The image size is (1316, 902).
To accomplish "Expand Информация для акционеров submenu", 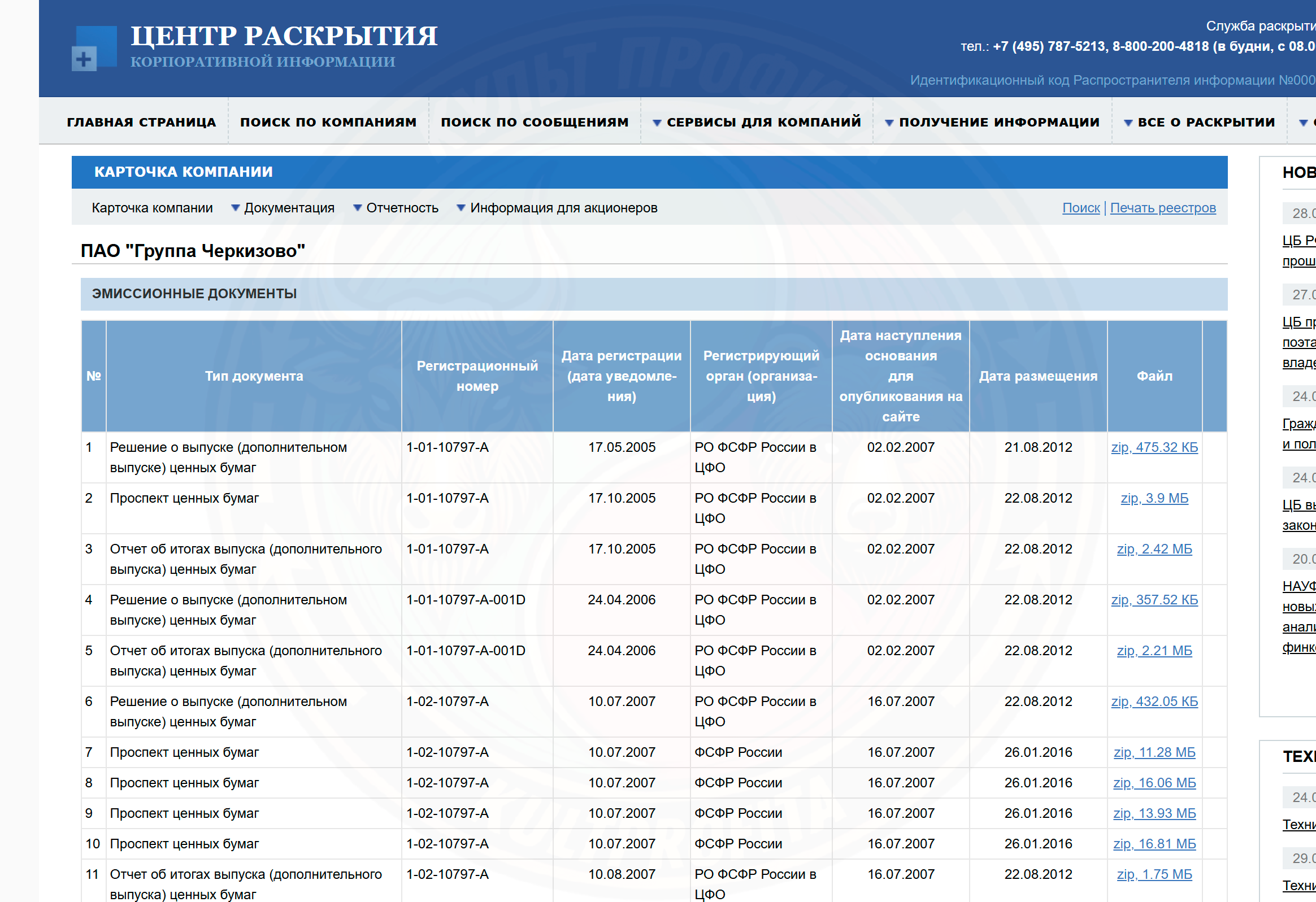I will (x=557, y=208).
